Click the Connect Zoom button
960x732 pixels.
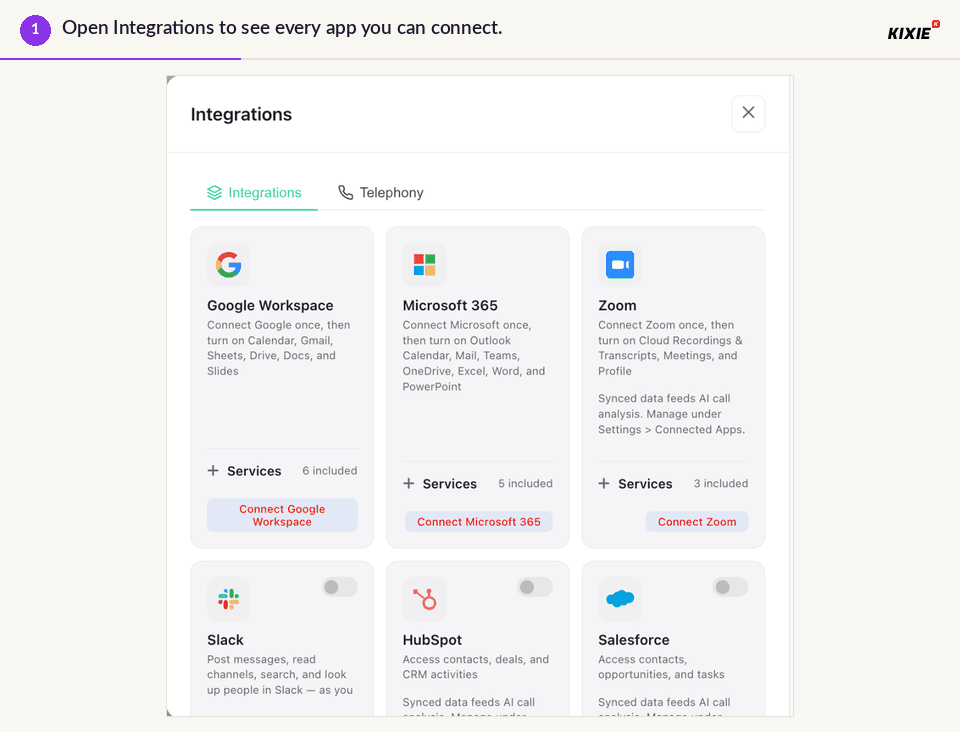(x=697, y=522)
